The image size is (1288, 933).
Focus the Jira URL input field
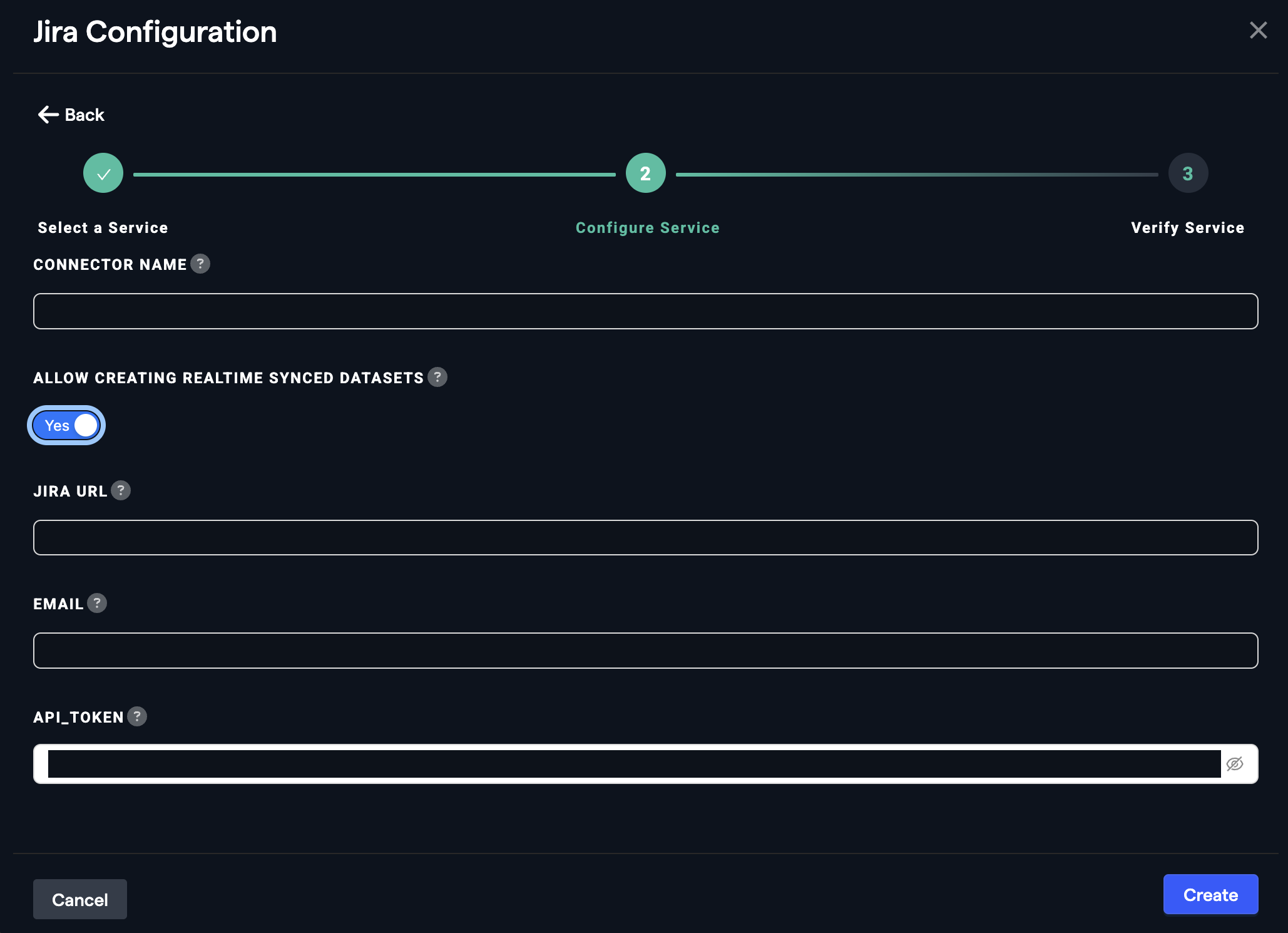click(645, 537)
